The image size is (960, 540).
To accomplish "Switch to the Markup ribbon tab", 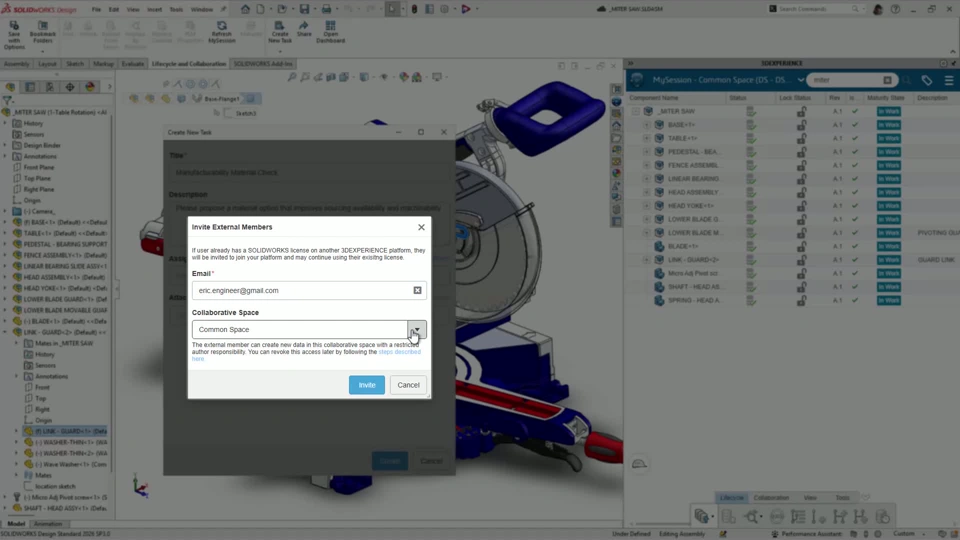I will tap(103, 64).
